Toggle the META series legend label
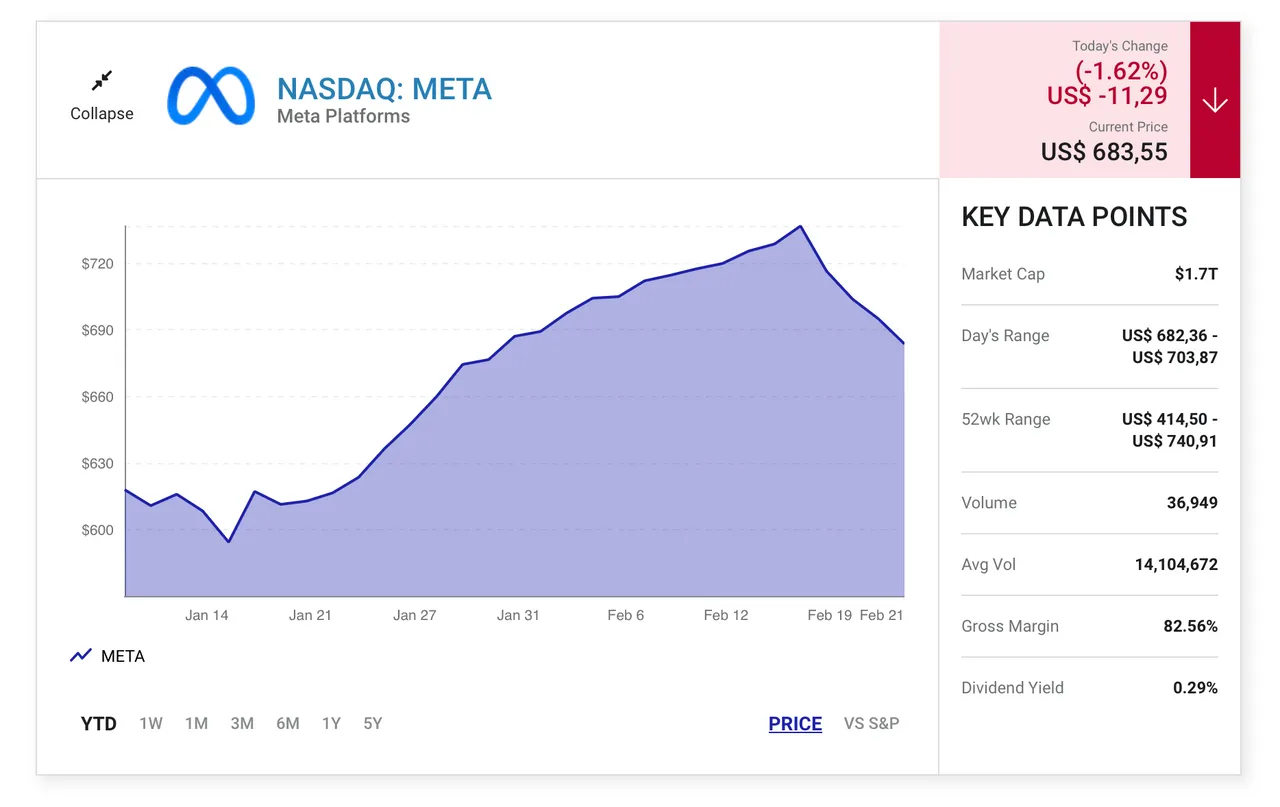 pyautogui.click(x=123, y=656)
